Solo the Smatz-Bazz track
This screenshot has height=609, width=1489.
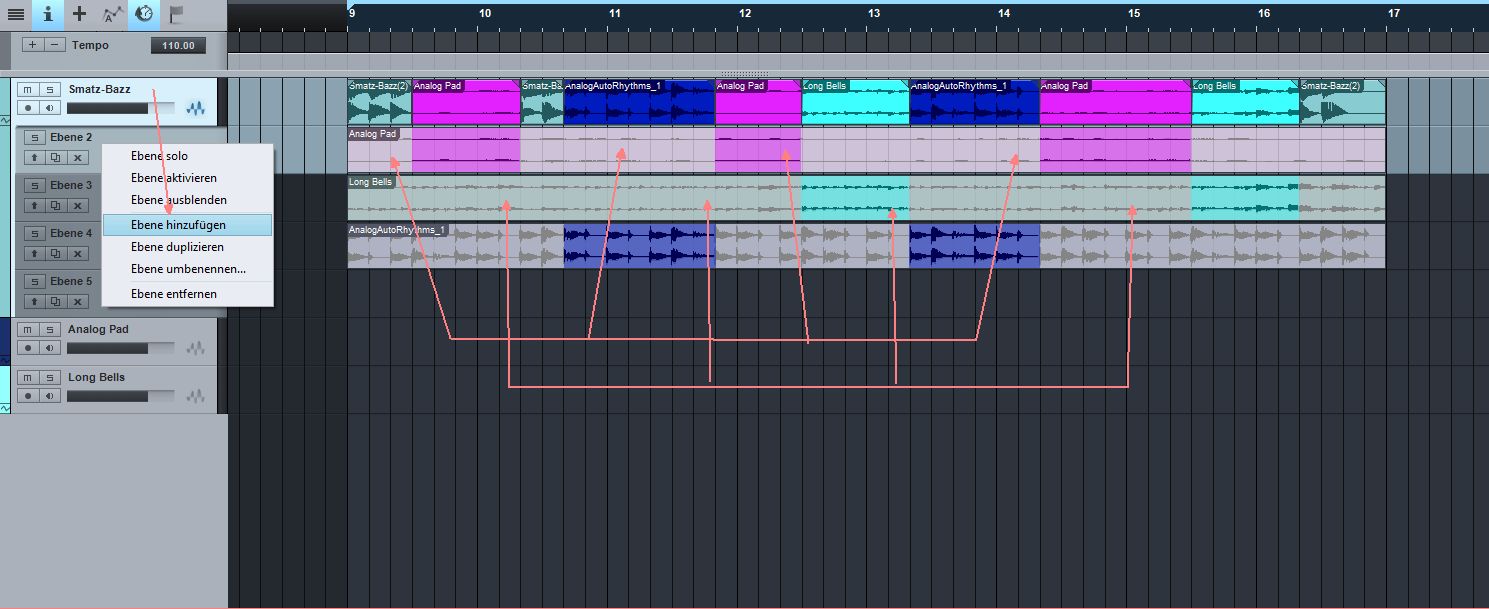(50, 90)
